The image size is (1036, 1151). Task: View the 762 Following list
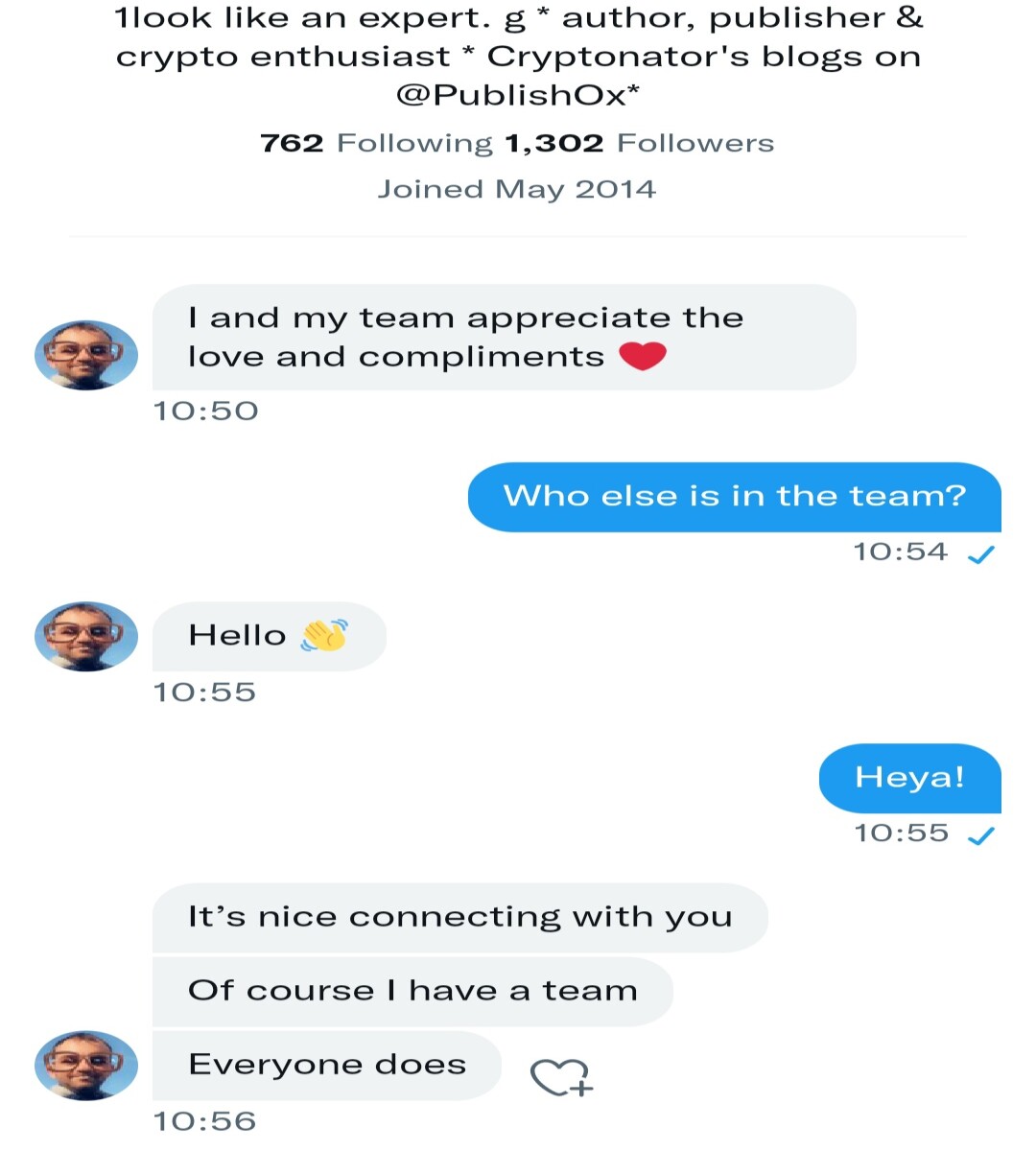[376, 143]
